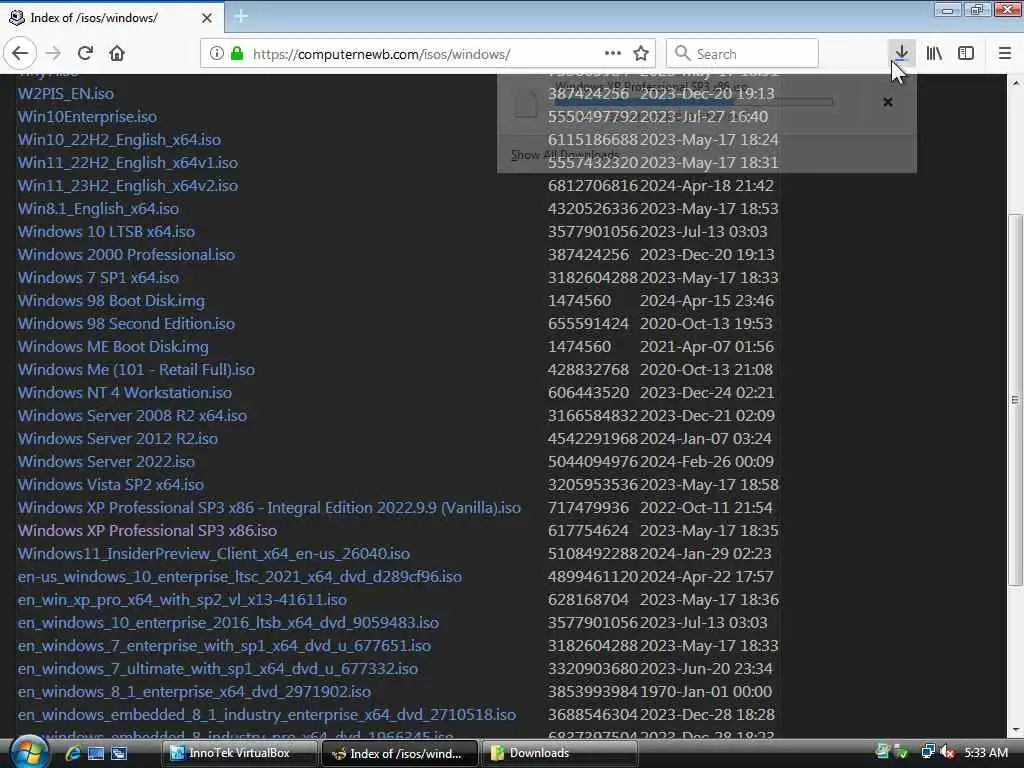
Task: Download W2PIS_EN.iso
Action: coord(65,93)
